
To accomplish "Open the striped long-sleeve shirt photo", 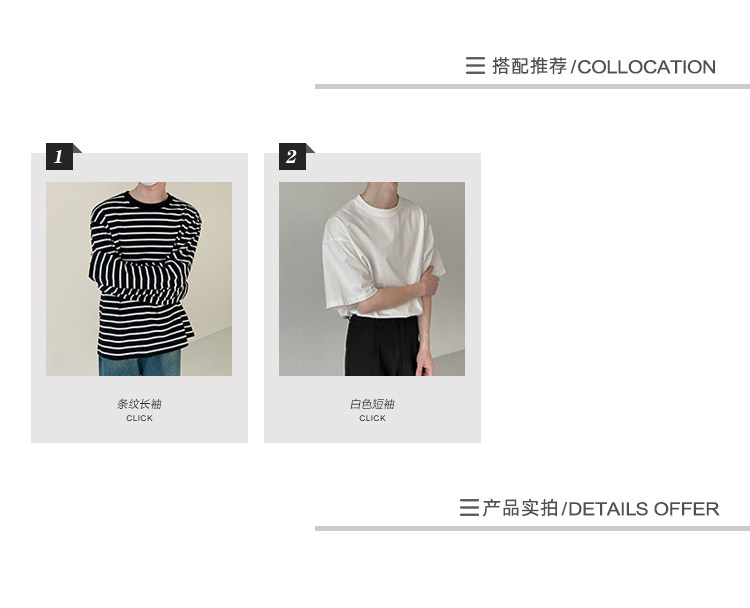I will coord(139,278).
